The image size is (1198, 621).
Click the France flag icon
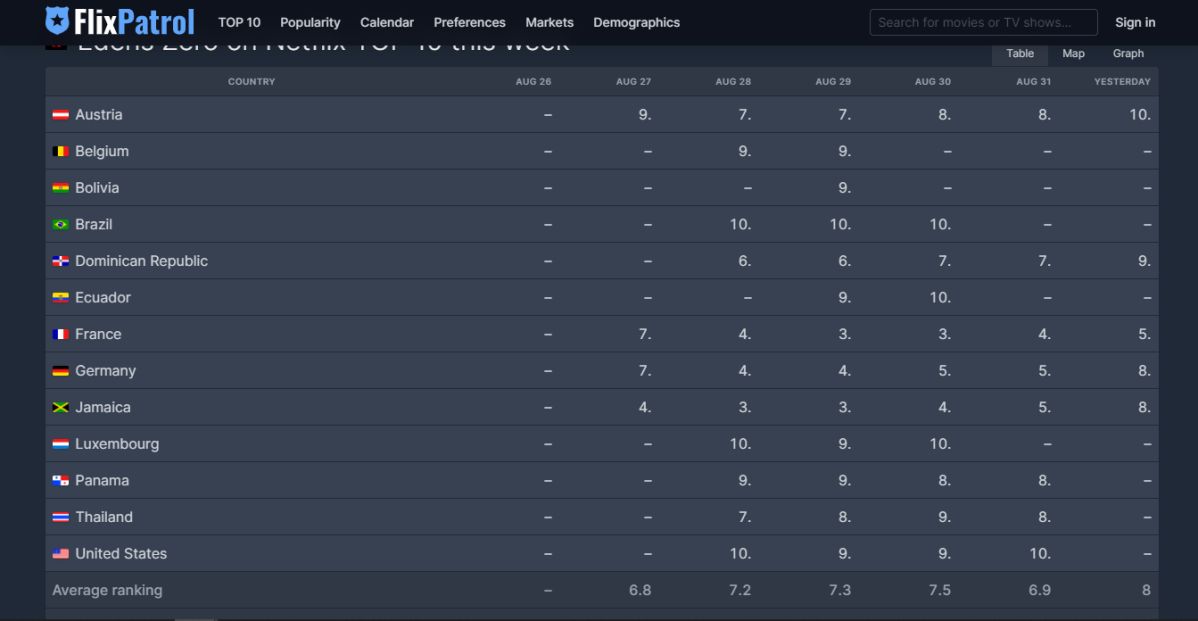pos(60,334)
